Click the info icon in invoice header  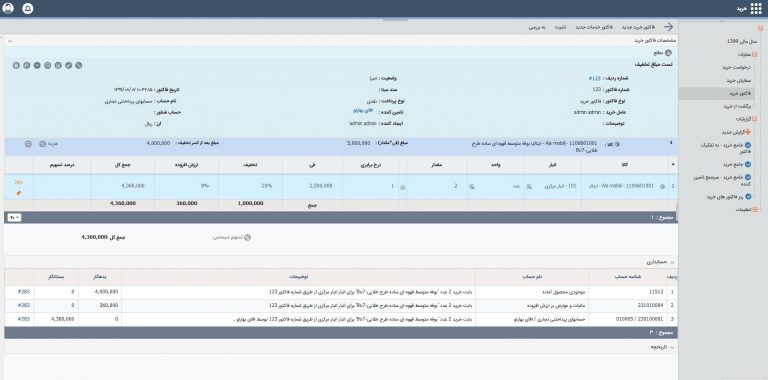[669, 53]
